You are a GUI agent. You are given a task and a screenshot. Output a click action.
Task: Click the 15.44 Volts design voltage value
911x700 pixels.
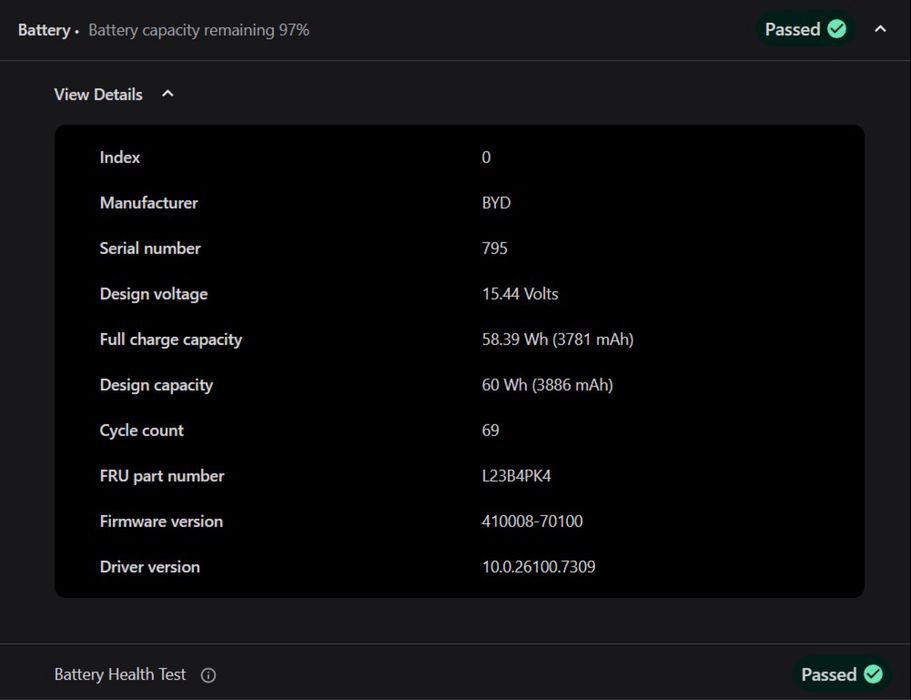(x=520, y=294)
